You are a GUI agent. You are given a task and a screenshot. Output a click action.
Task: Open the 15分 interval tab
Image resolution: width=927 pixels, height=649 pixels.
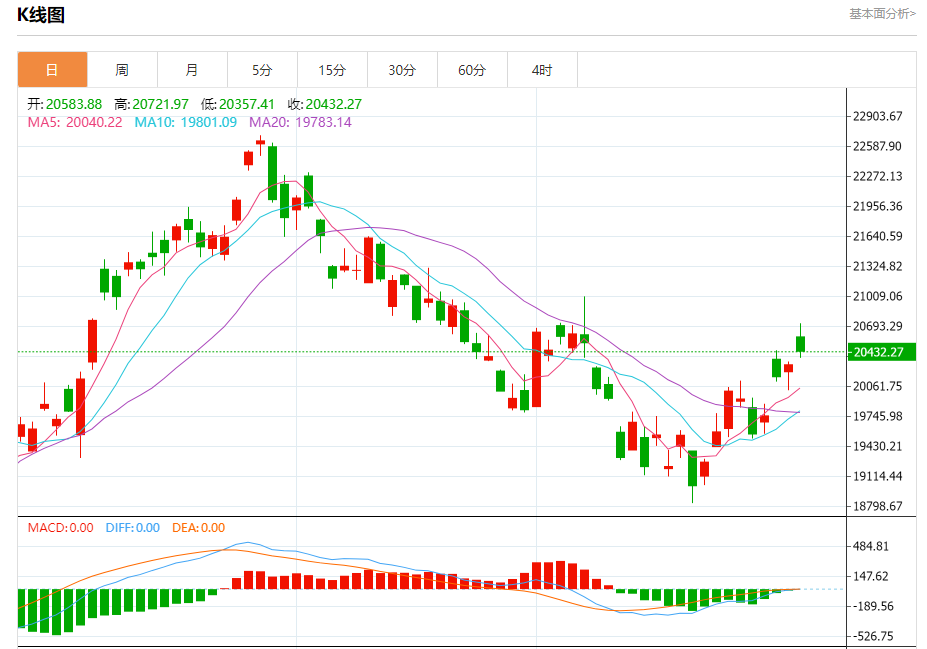tap(332, 70)
